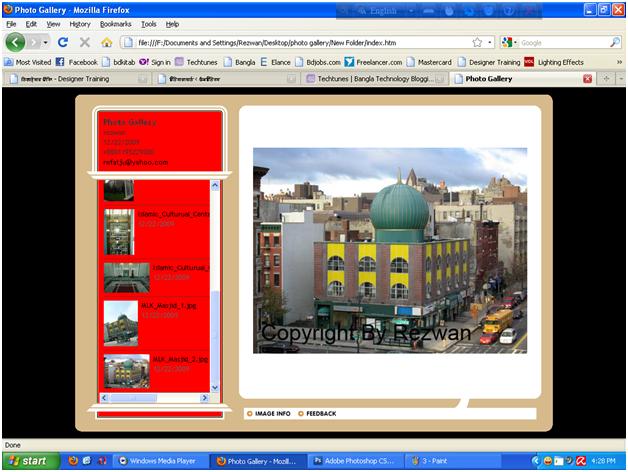Image resolution: width=628 pixels, height=472 pixels.
Task: Open the History menu
Action: pos(80,24)
